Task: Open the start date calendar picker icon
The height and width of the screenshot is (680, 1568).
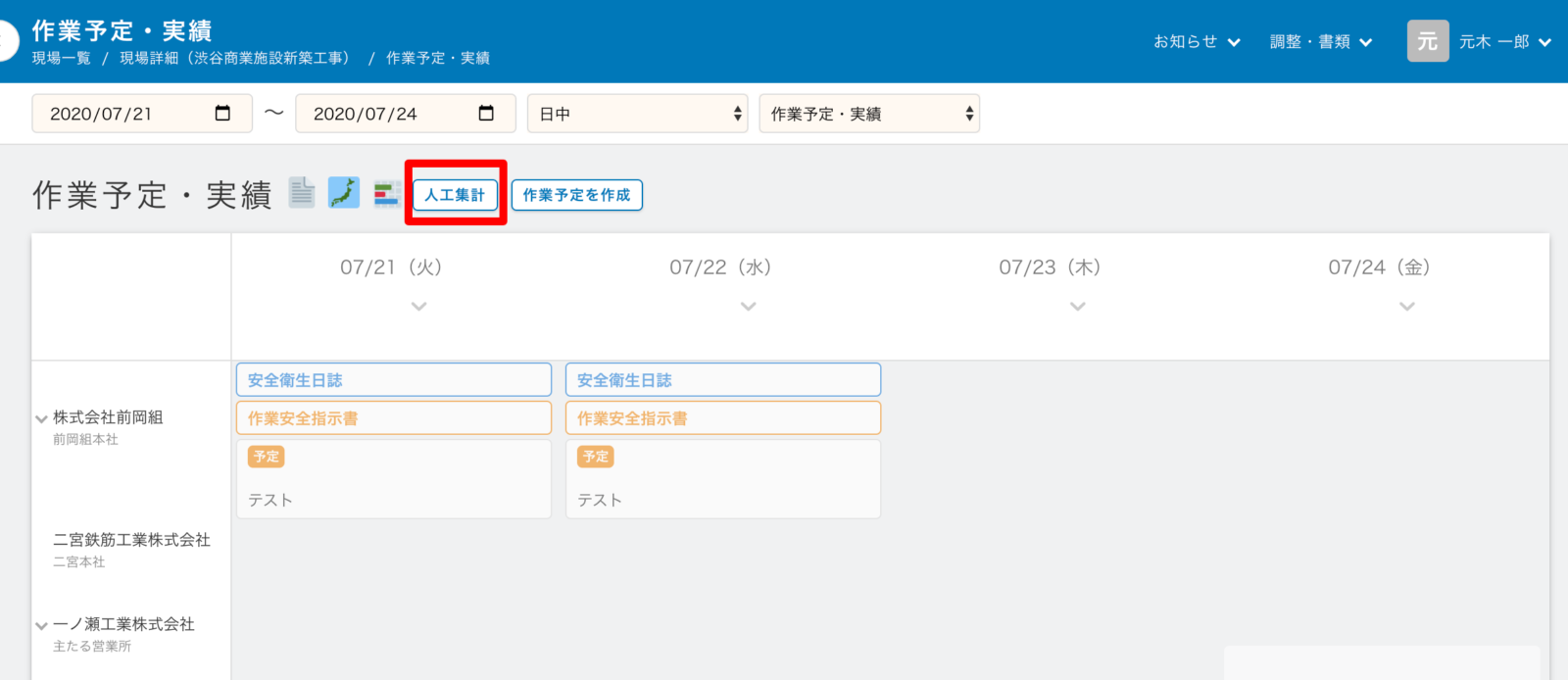Action: pos(222,113)
